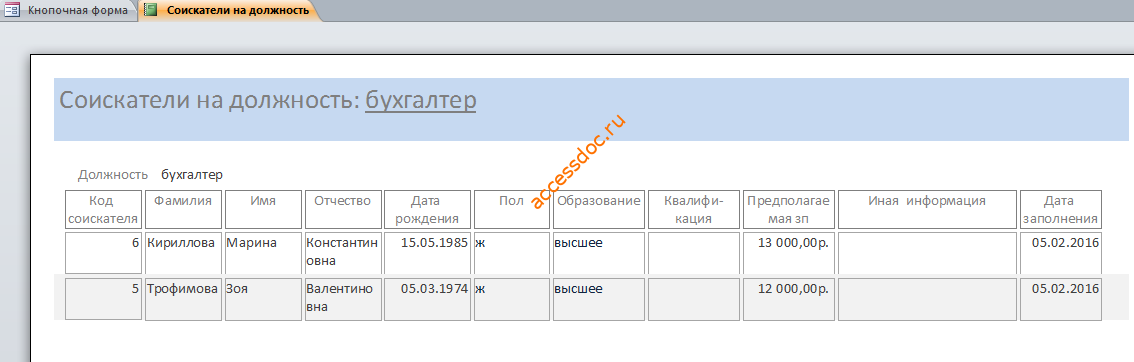Click the underlined бухгалтер in the report title
Viewport: 1134px width, 362px height.
[421, 100]
